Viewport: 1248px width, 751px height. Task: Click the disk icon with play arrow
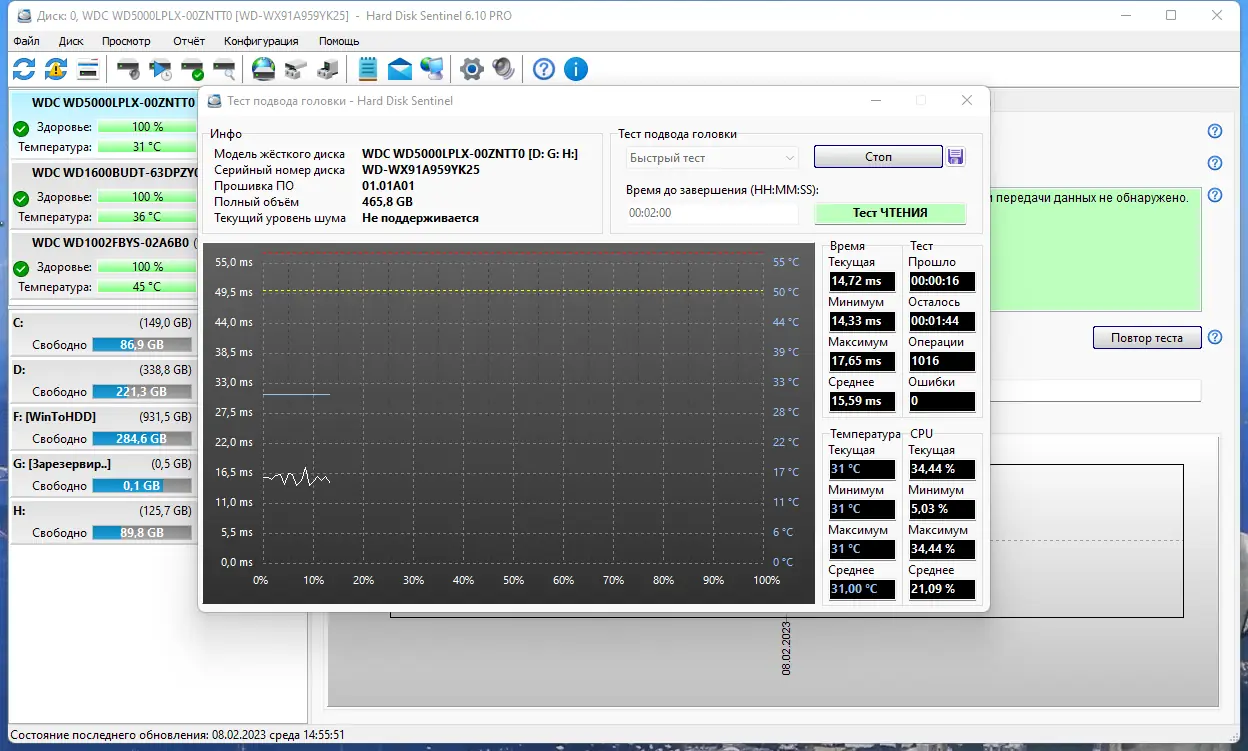(x=160, y=69)
